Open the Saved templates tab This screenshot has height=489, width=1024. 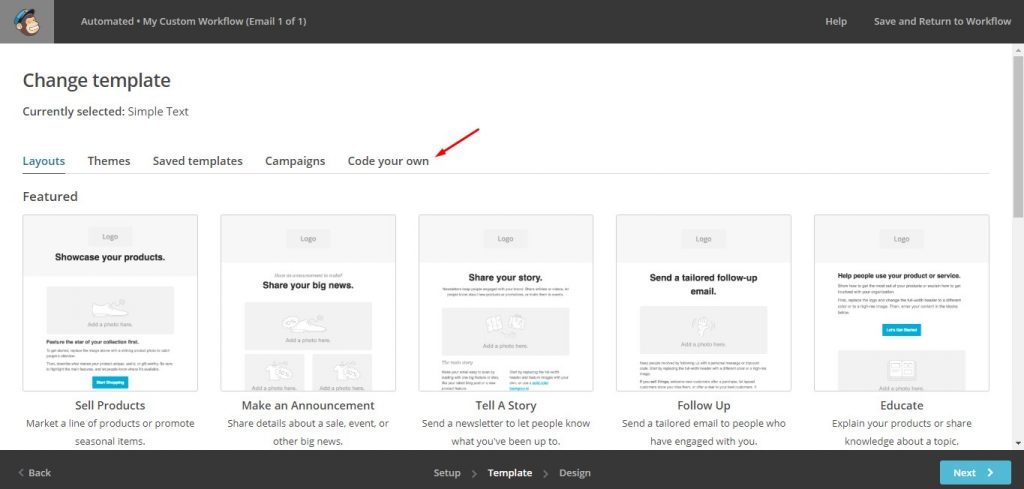point(198,161)
